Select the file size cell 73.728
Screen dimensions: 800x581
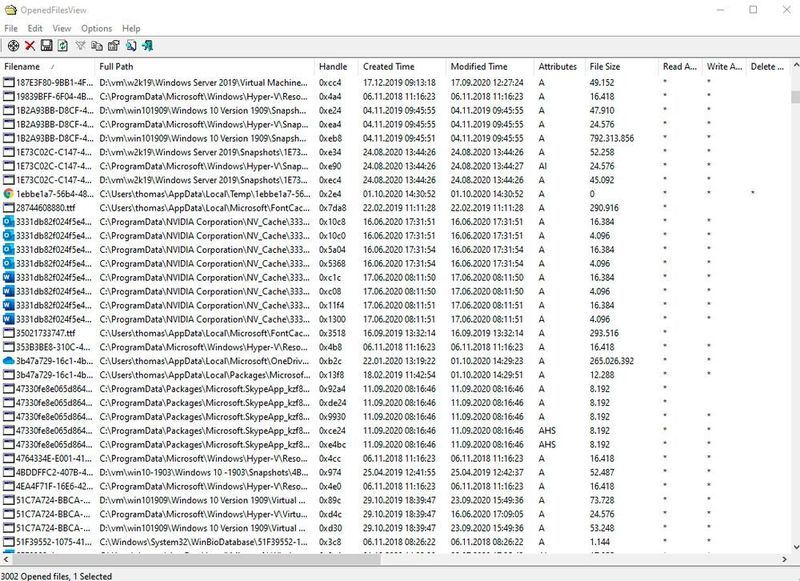[602, 500]
